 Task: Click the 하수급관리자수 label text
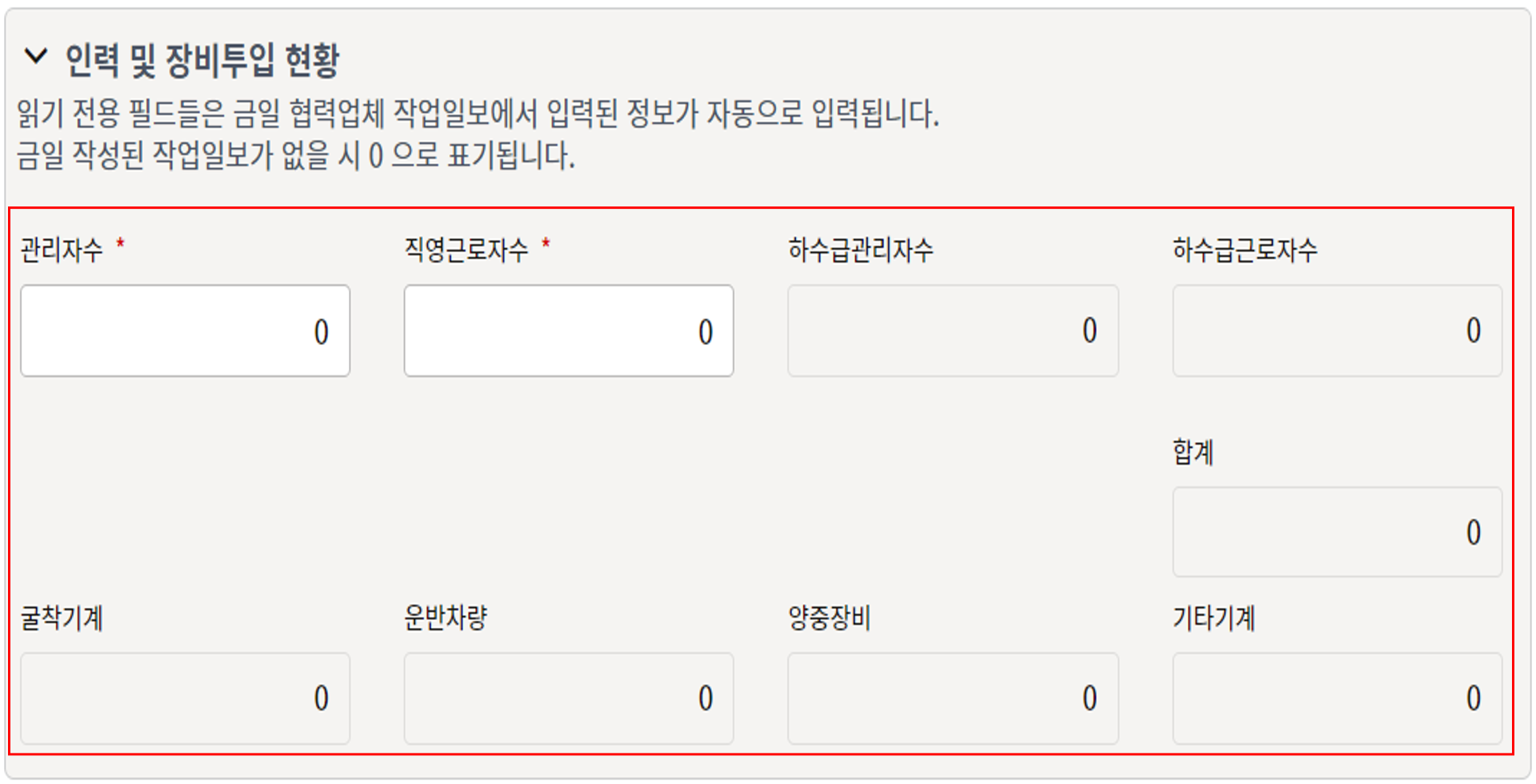(860, 250)
